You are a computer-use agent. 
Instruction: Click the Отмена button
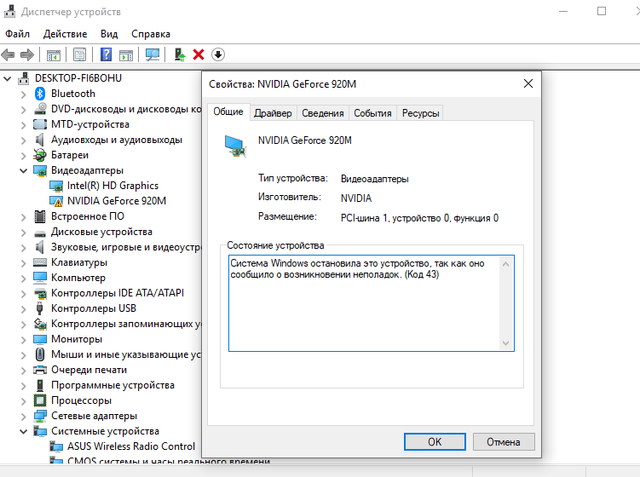tap(503, 442)
